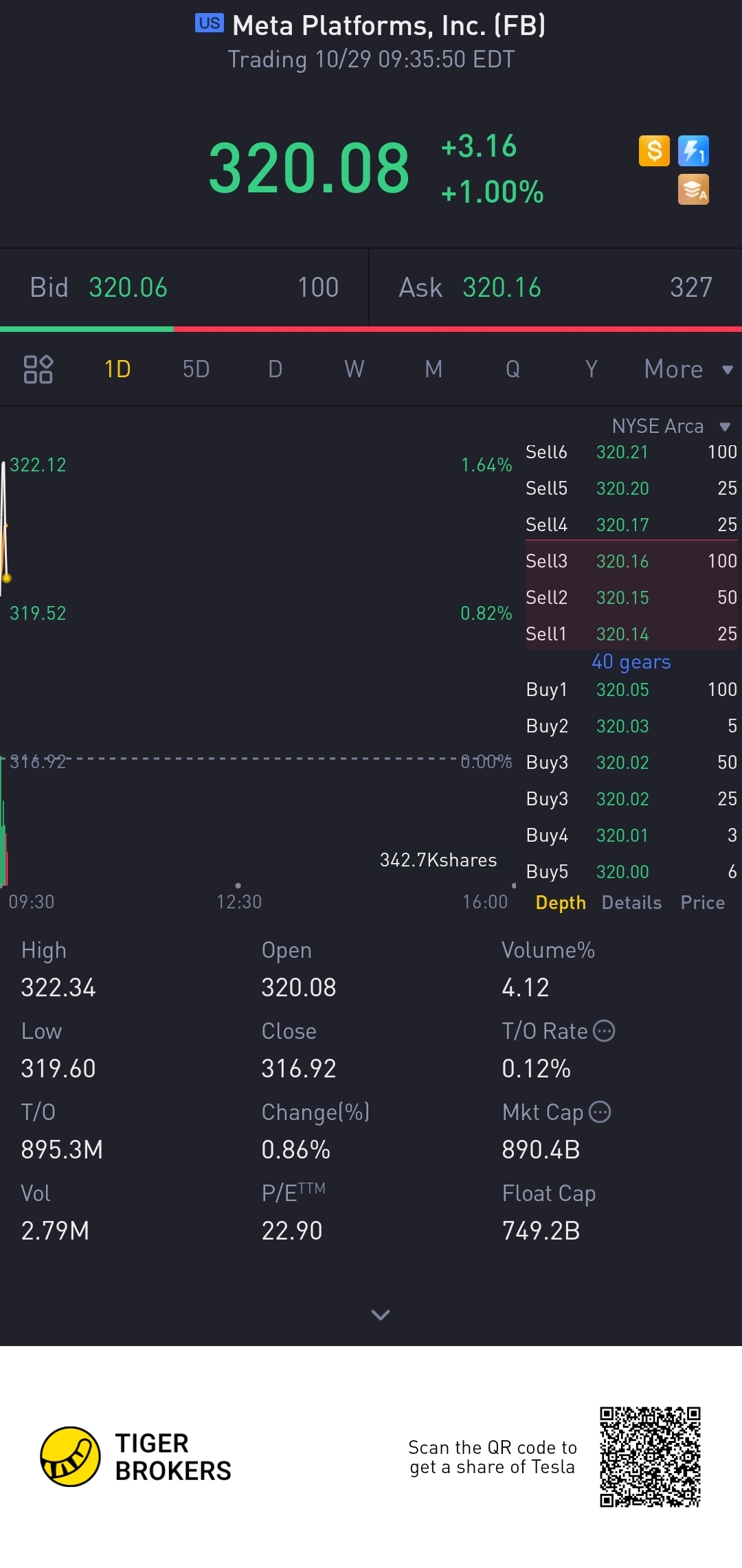Select the Details tab
This screenshot has width=742, height=1568.
pyautogui.click(x=631, y=902)
